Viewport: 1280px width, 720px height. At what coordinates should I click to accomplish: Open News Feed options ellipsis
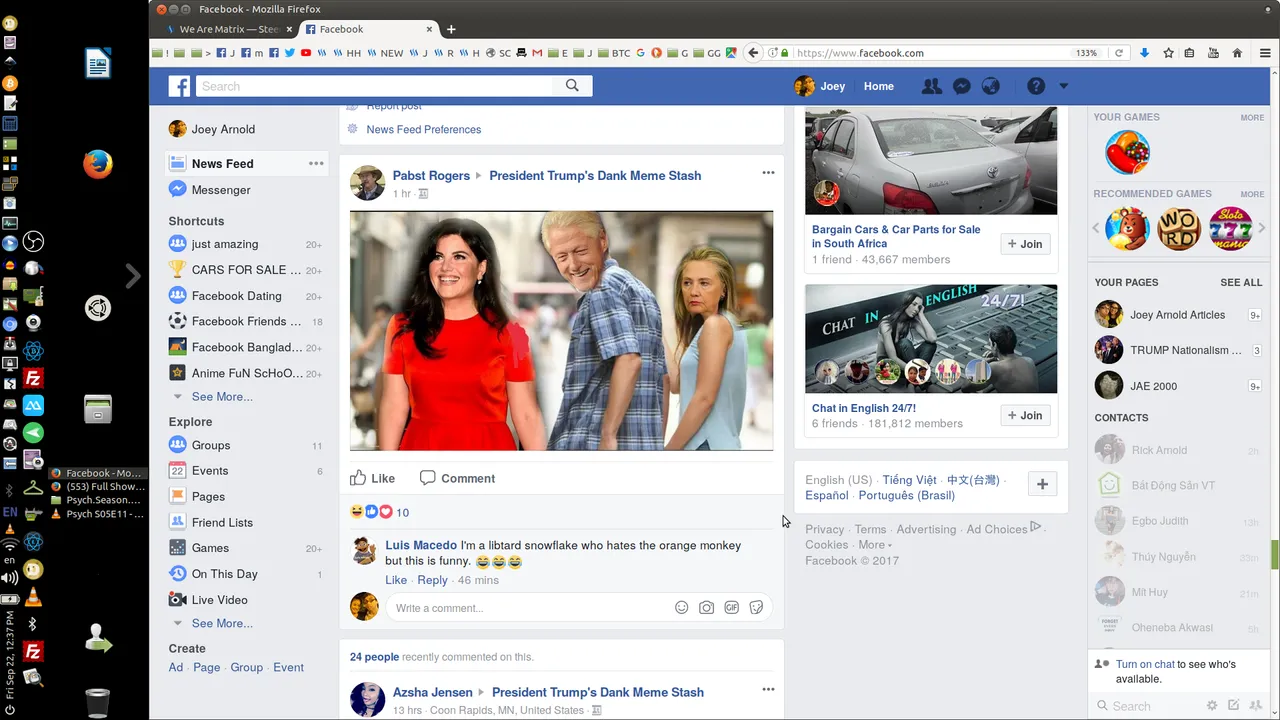pyautogui.click(x=316, y=163)
